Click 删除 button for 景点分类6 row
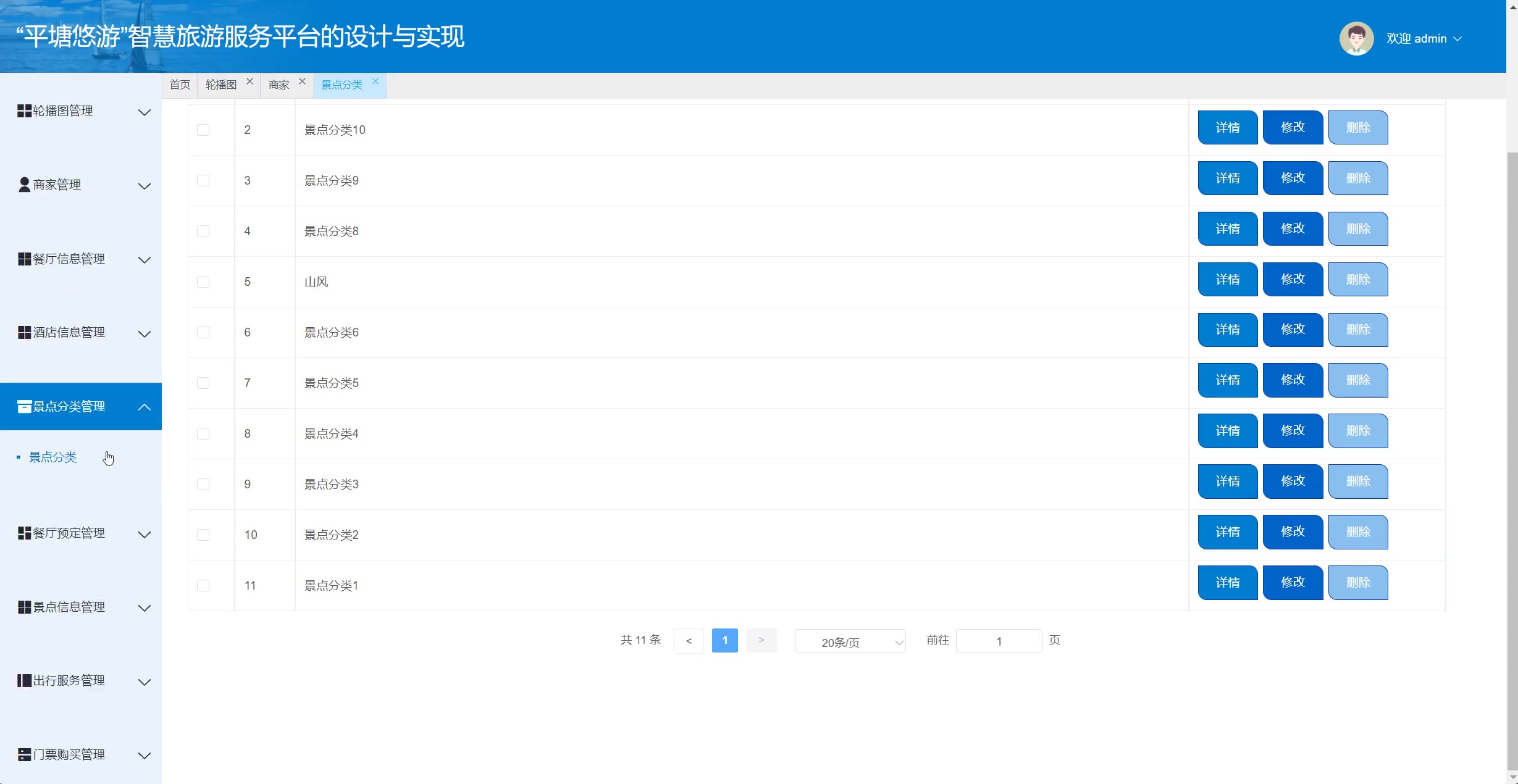The image size is (1518, 784). [x=1357, y=330]
